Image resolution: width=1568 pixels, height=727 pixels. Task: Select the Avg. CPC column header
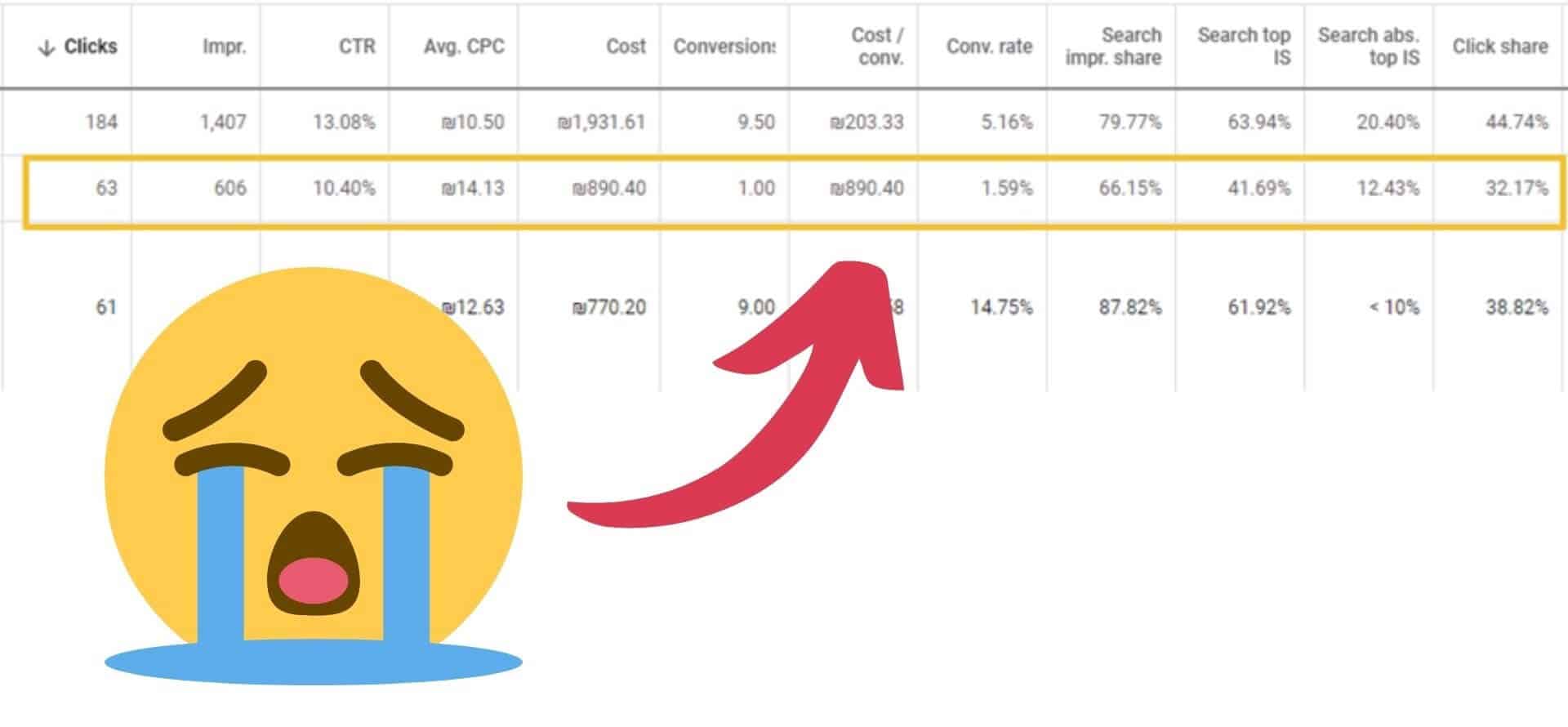[463, 47]
